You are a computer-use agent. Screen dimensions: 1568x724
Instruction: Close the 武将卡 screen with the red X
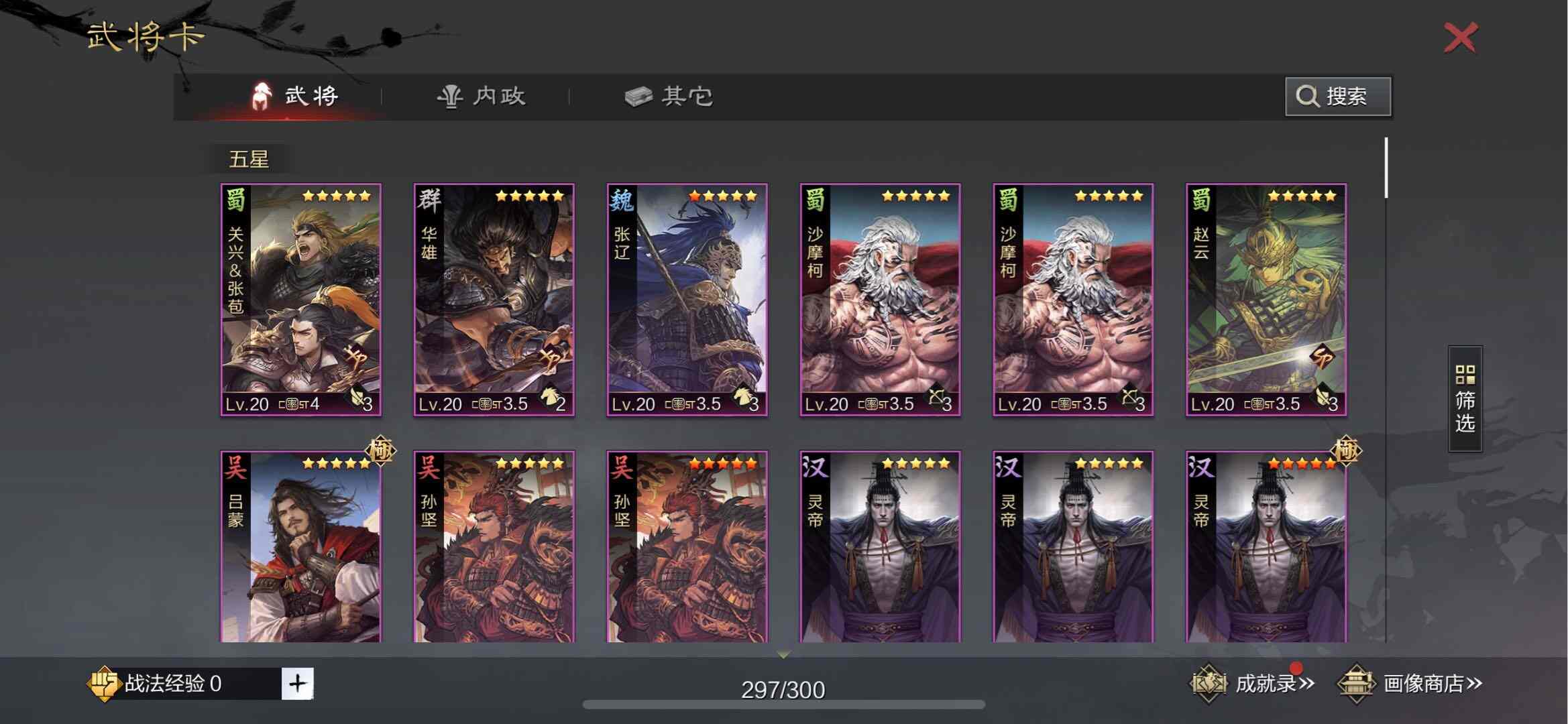coord(1461,38)
